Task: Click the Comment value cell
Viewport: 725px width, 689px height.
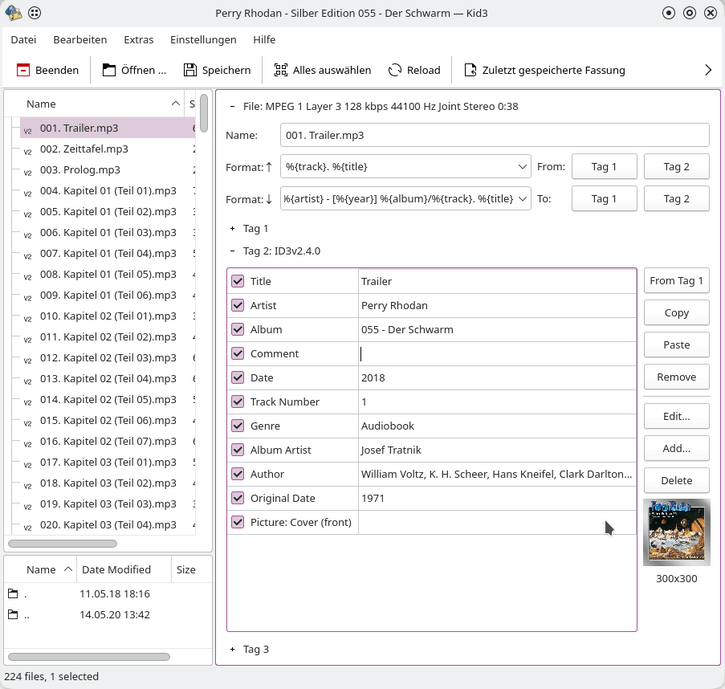Action: [497, 354]
